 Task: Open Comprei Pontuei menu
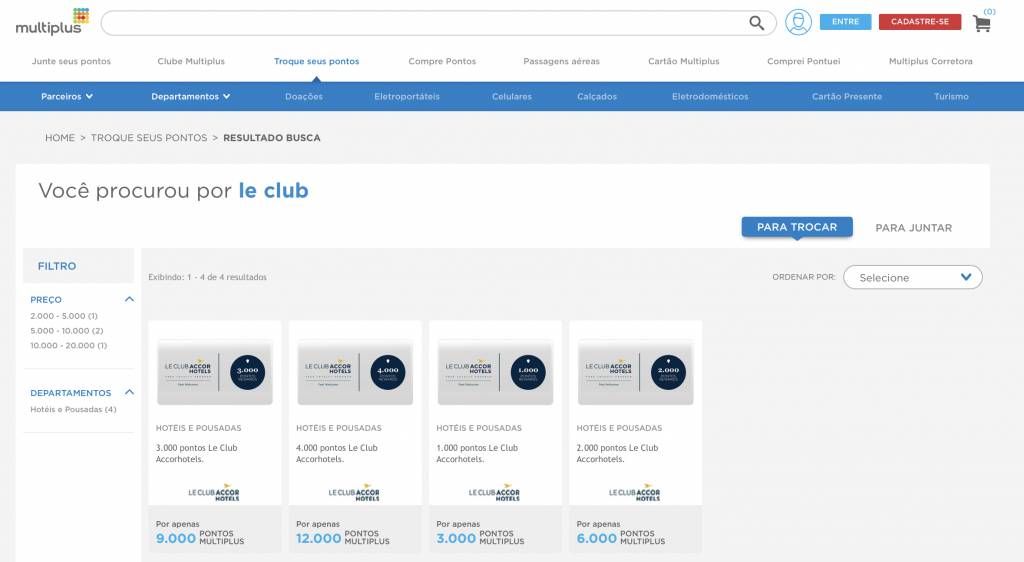coord(803,61)
